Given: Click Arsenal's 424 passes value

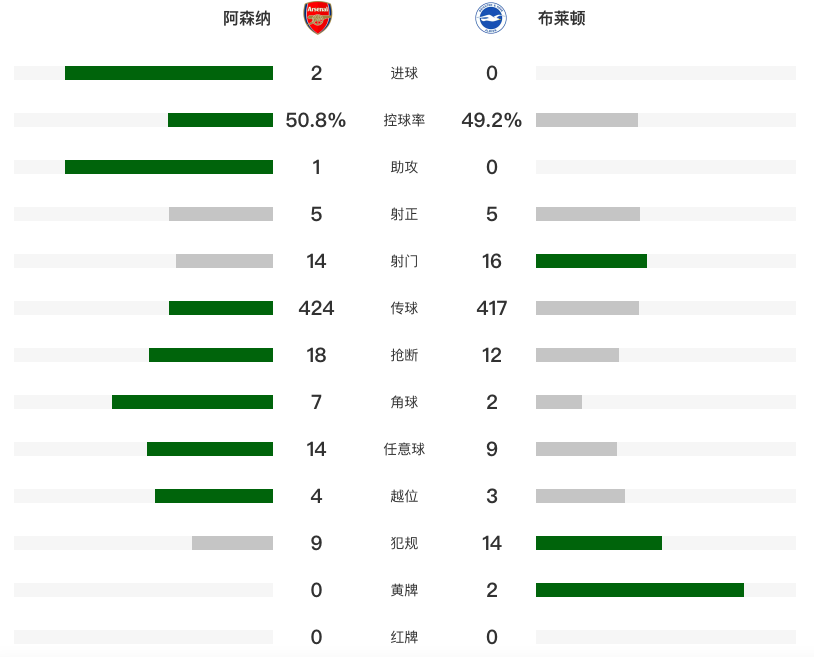Looking at the screenshot, I should point(316,308).
